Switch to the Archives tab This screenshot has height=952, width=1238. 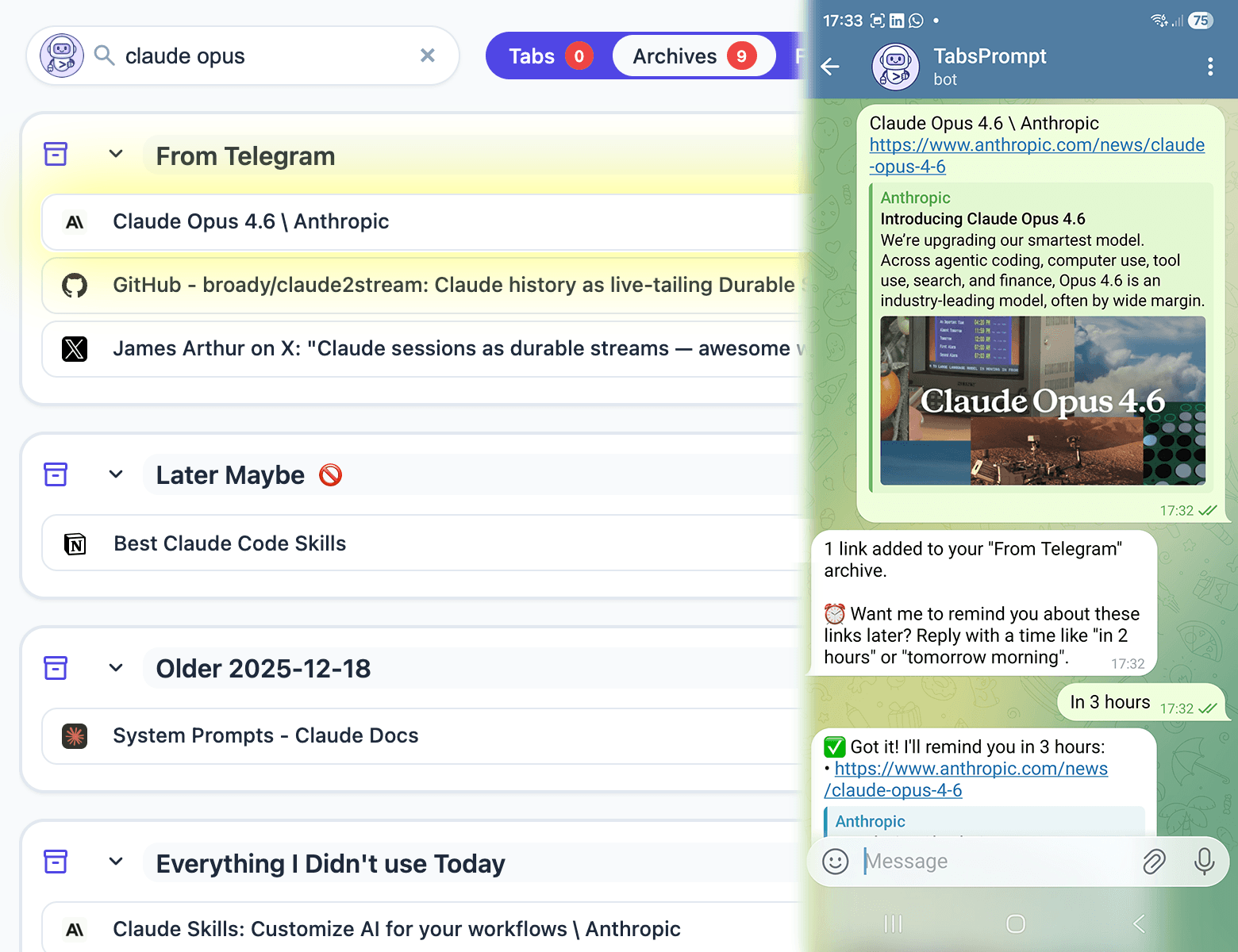(694, 56)
